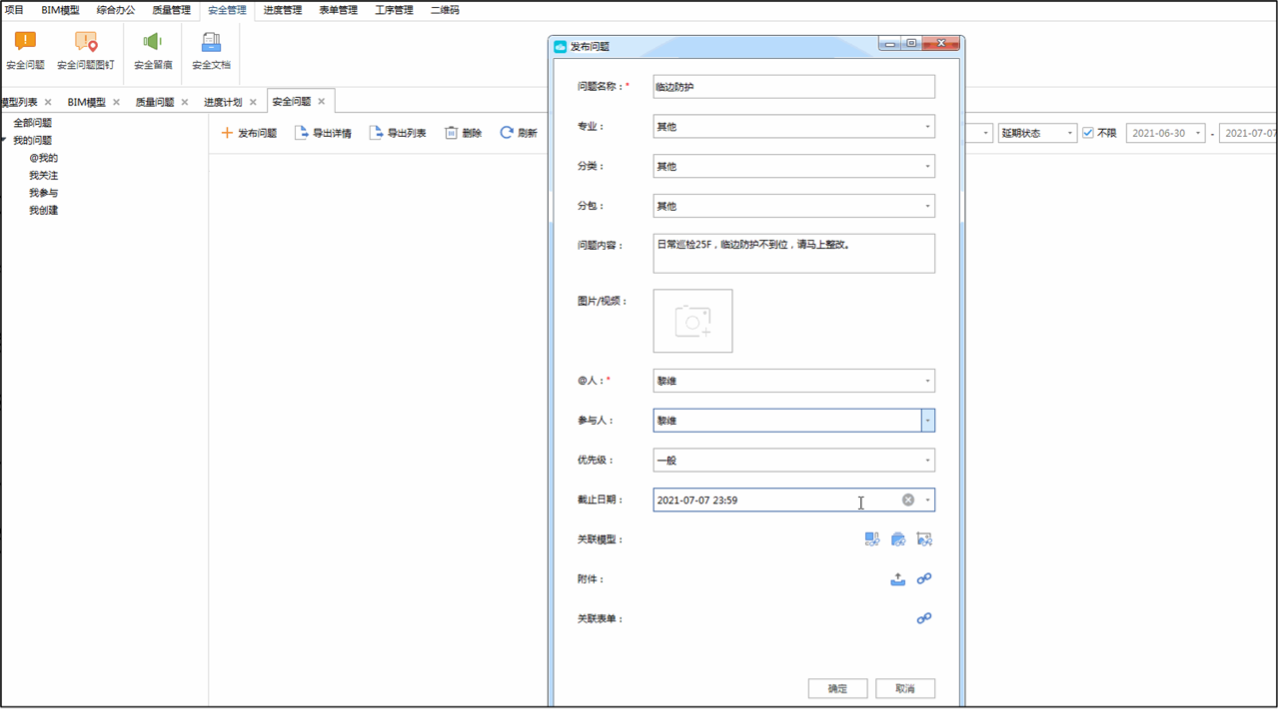The image size is (1280, 709).
Task: Open the 安全问题图钉 pin icon
Action: tap(86, 41)
